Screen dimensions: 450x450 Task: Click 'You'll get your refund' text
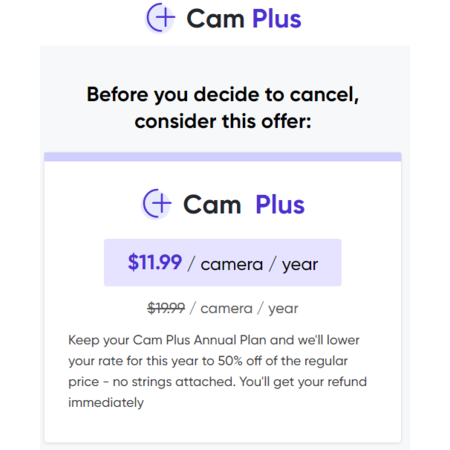tap(303, 382)
